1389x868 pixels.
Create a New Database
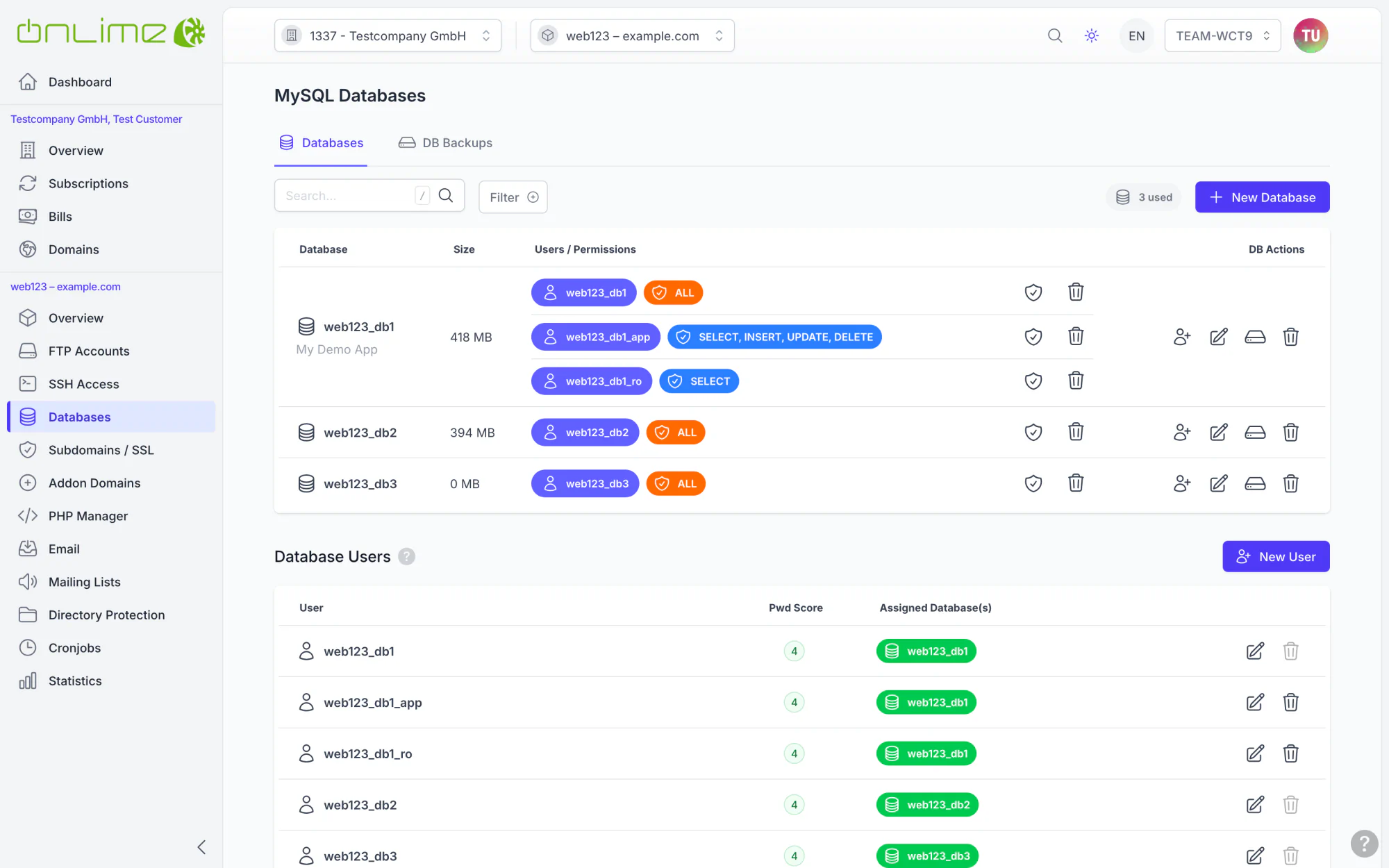pos(1262,197)
